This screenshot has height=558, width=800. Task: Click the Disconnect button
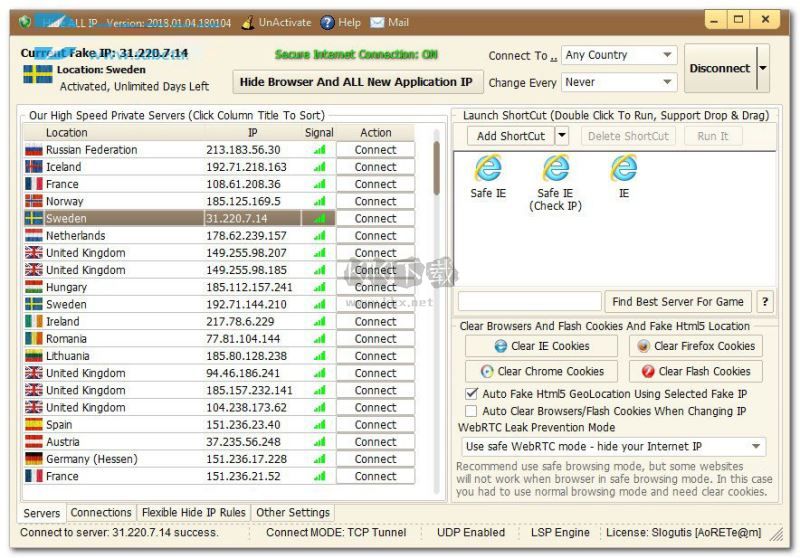point(720,68)
